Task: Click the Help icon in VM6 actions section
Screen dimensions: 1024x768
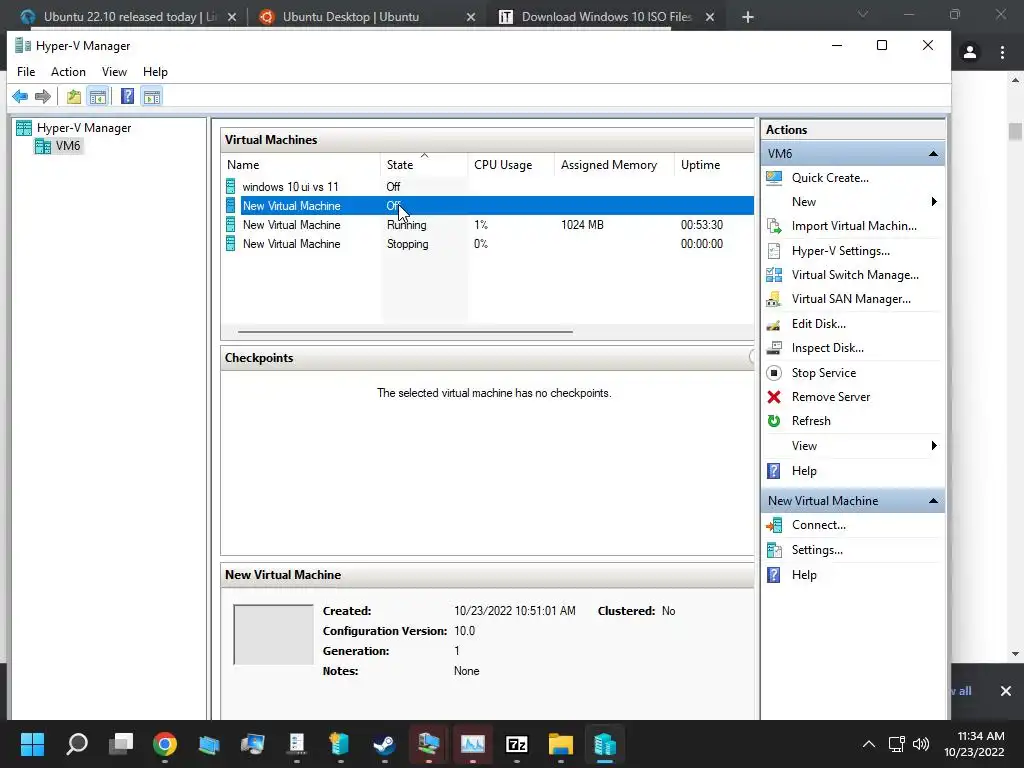Action: pos(774,471)
